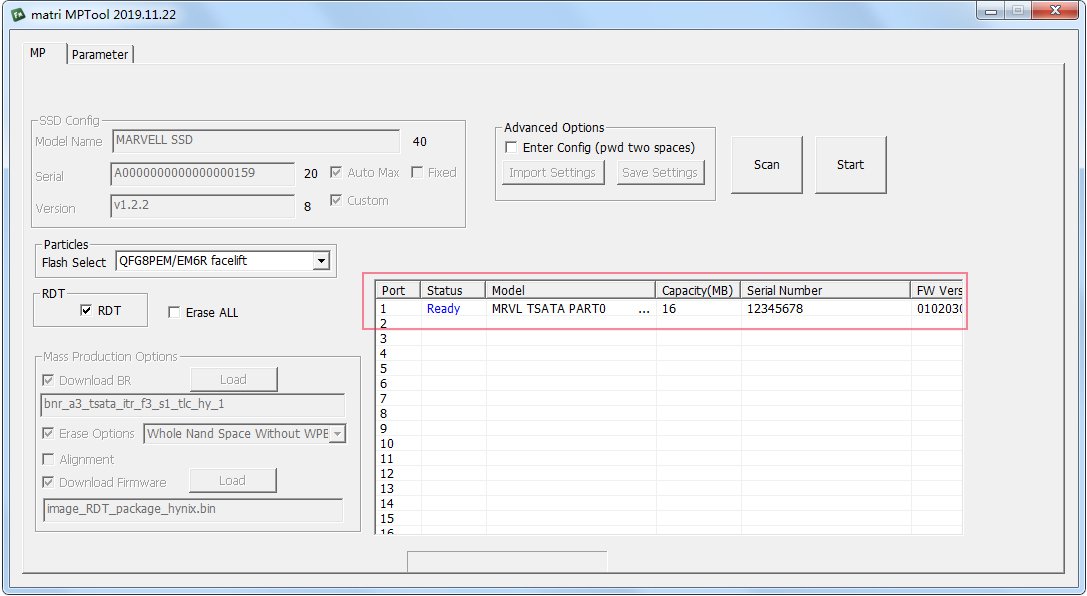Viewport: 1087px width, 596px height.
Task: Click the Port column header
Action: point(398,290)
